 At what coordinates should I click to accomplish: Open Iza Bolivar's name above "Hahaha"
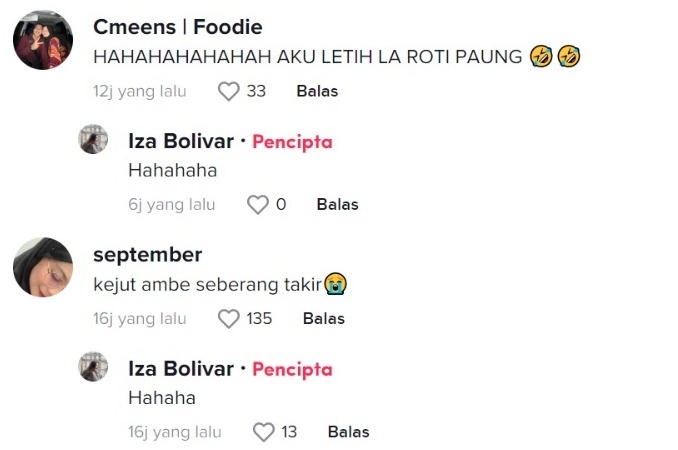(x=180, y=368)
